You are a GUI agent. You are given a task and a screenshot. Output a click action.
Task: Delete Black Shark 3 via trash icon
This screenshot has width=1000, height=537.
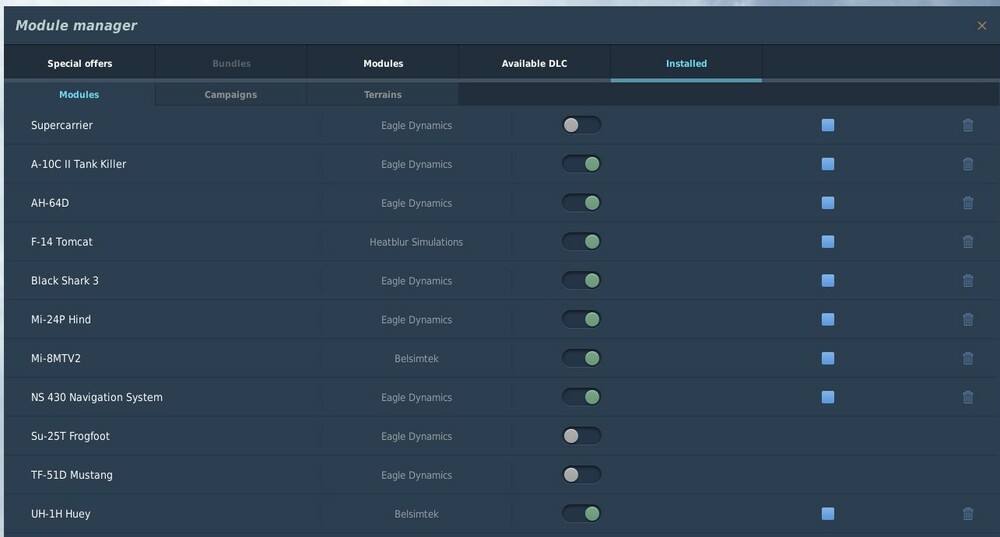[967, 281]
